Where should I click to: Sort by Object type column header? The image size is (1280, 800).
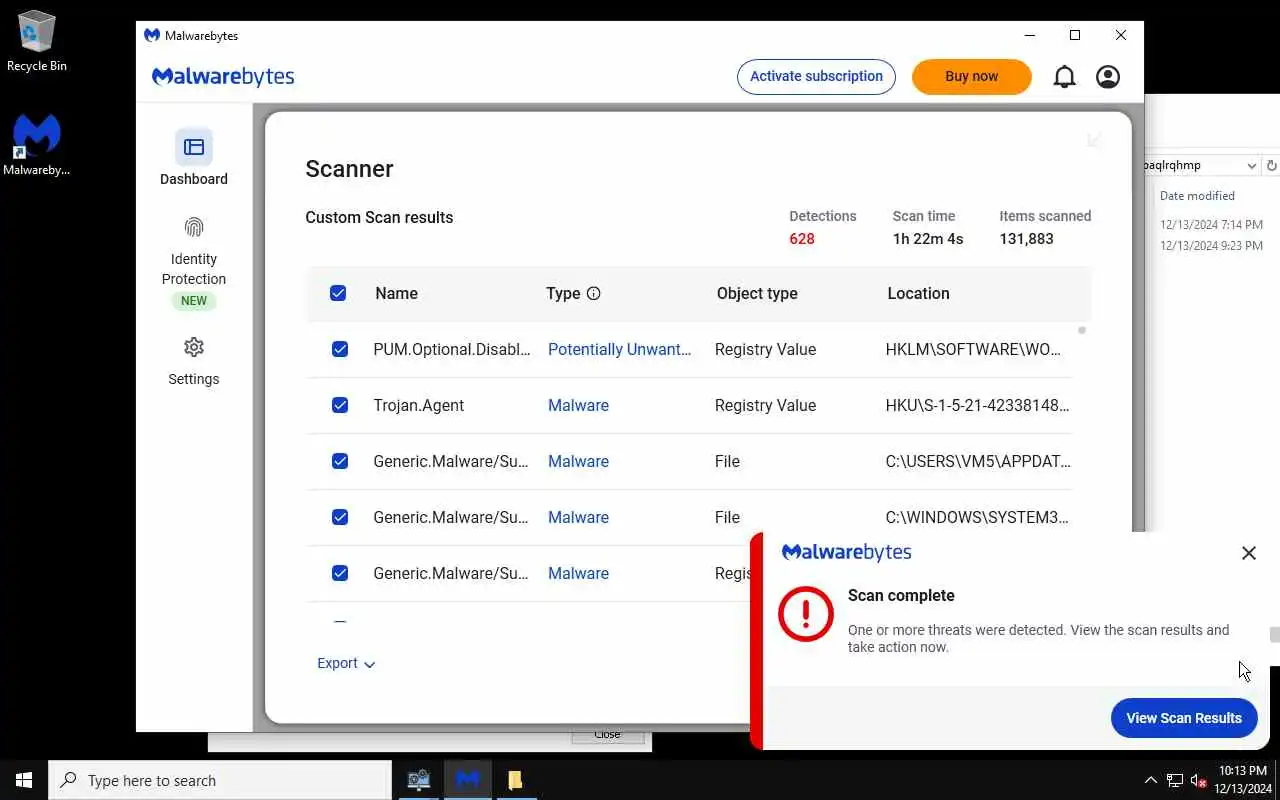(757, 293)
